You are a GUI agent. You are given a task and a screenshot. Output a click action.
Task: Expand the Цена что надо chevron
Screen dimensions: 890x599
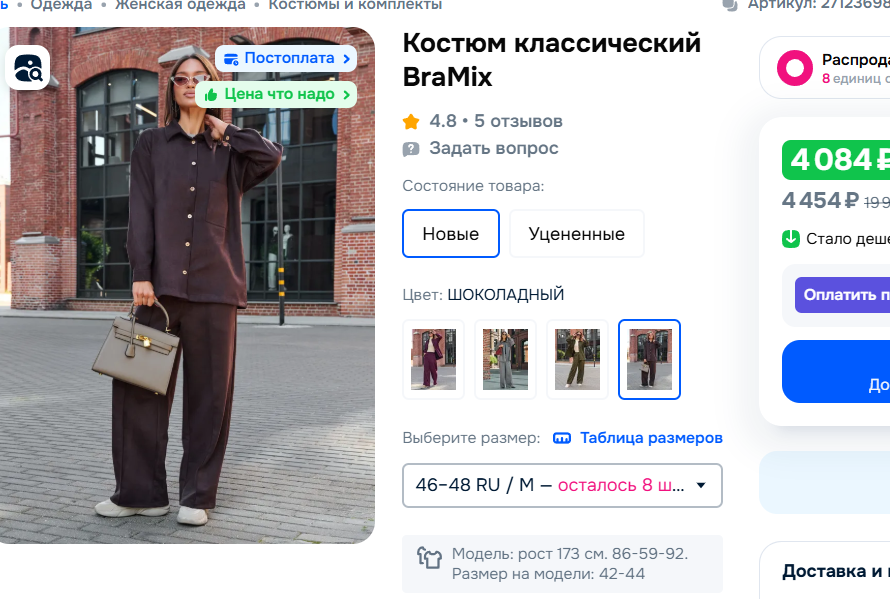pyautogui.click(x=346, y=94)
